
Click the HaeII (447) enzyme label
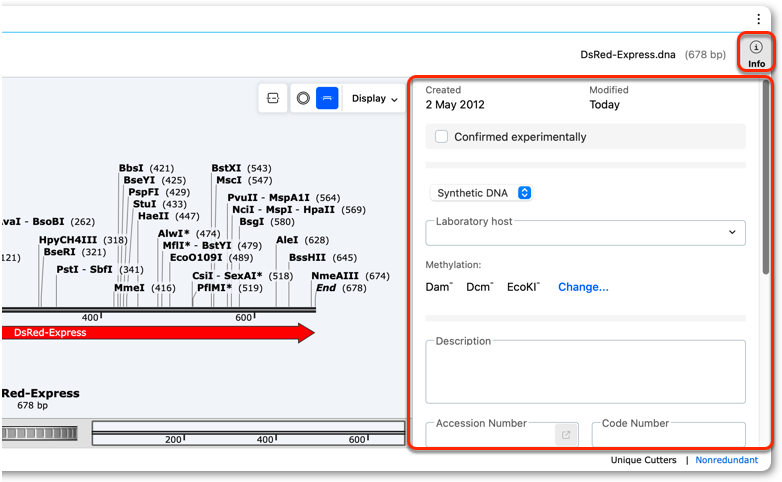tap(169, 216)
